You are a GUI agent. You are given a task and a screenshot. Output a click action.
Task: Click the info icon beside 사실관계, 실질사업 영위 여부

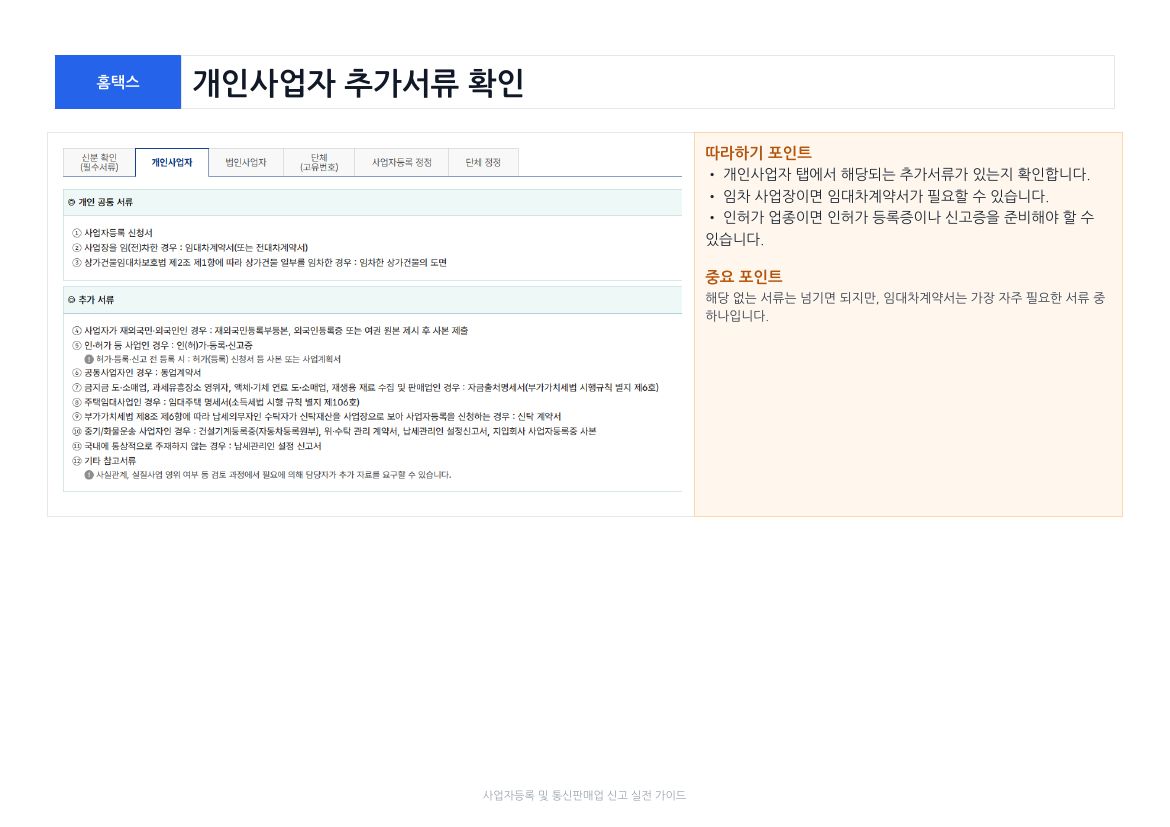89,475
